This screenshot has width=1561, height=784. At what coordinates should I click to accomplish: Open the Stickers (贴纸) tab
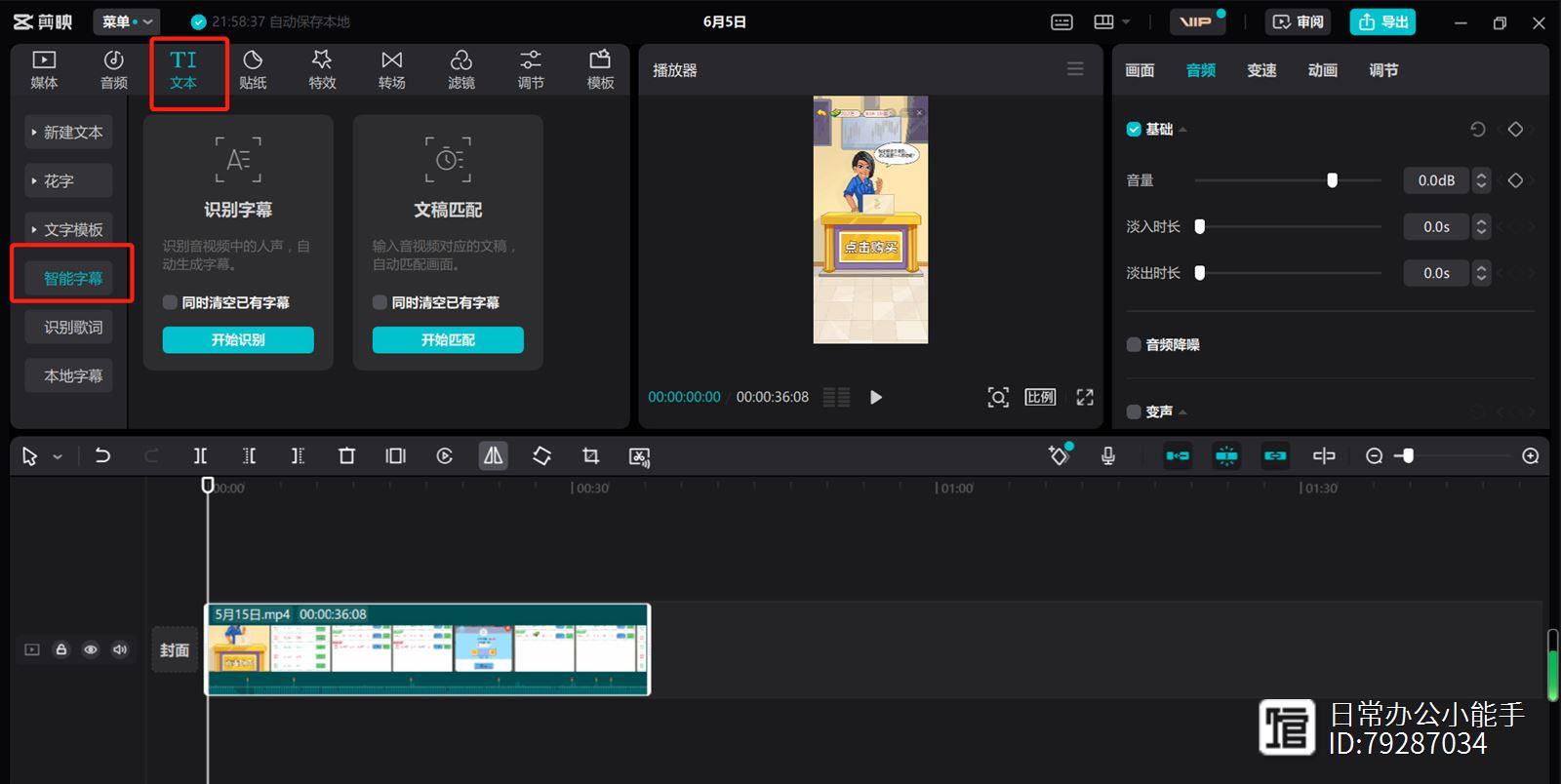[253, 70]
